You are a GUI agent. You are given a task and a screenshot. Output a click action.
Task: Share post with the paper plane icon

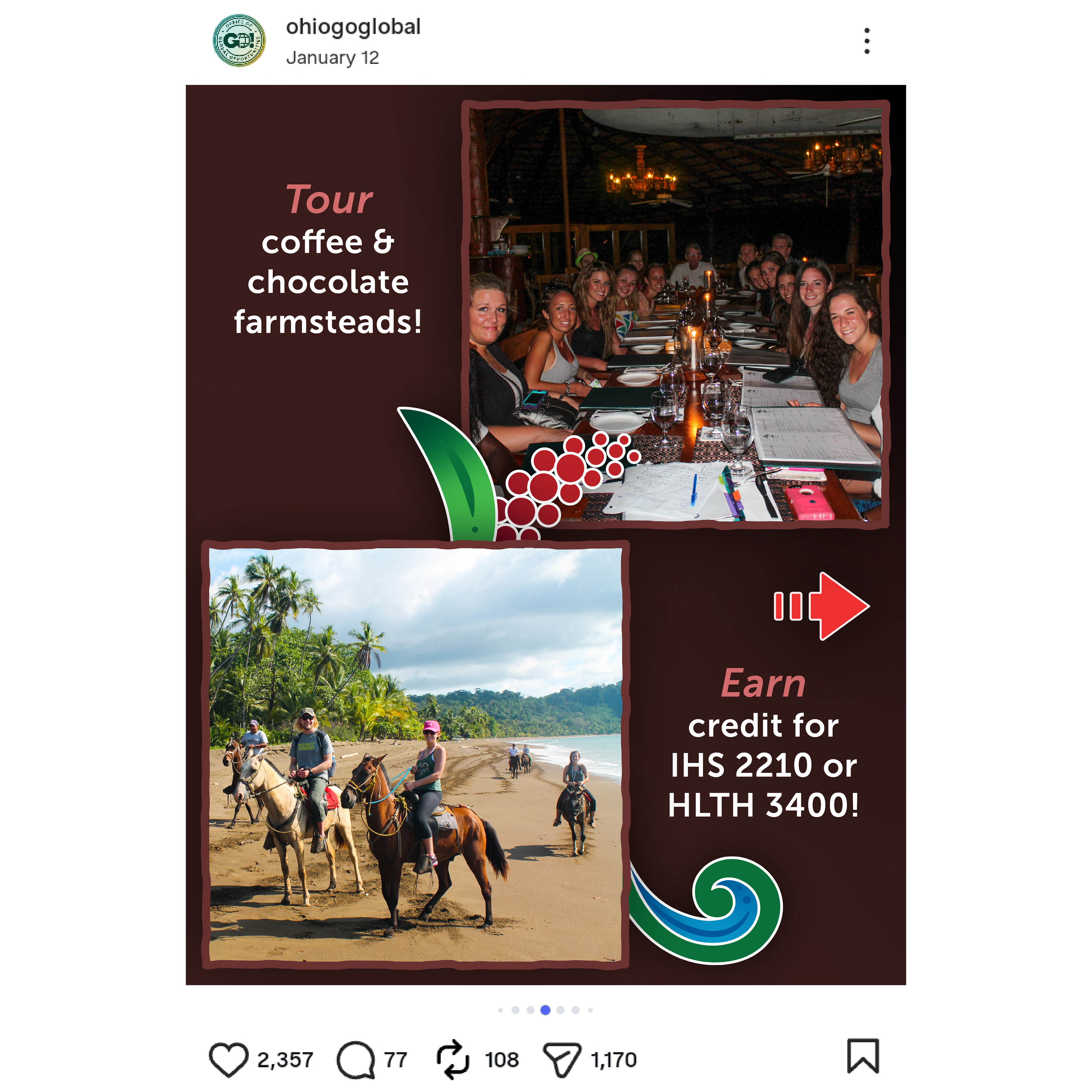pos(562,1060)
